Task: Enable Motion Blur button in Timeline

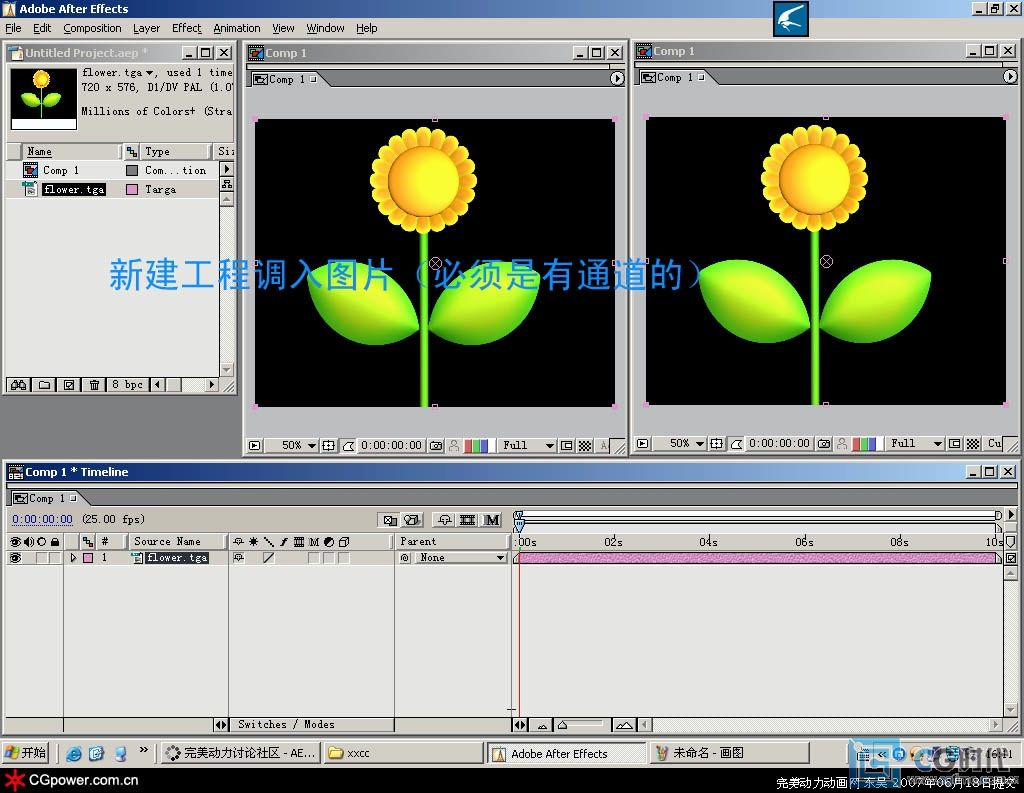Action: [x=492, y=520]
